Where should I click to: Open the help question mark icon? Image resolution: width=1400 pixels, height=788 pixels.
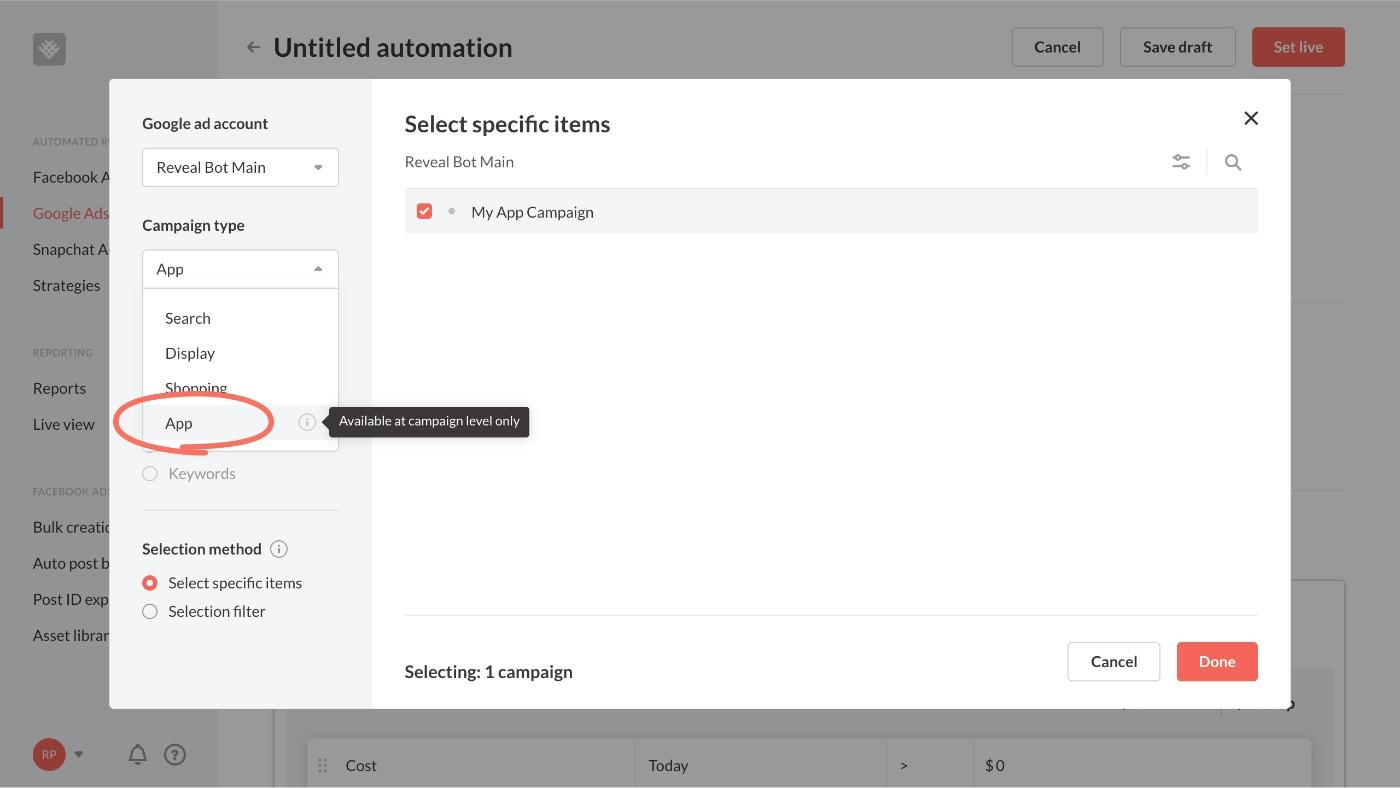click(x=175, y=754)
